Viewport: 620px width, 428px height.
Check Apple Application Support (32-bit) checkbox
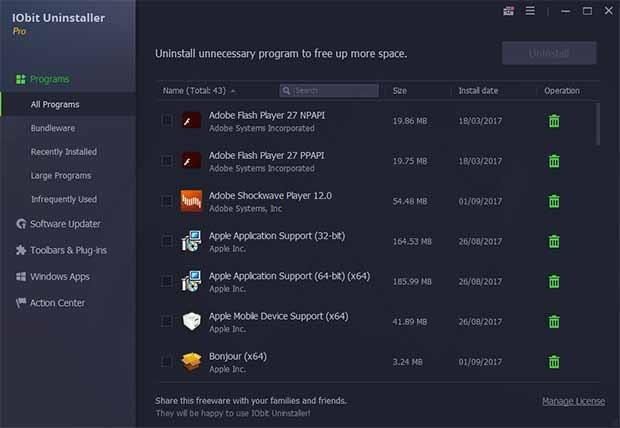[167, 241]
